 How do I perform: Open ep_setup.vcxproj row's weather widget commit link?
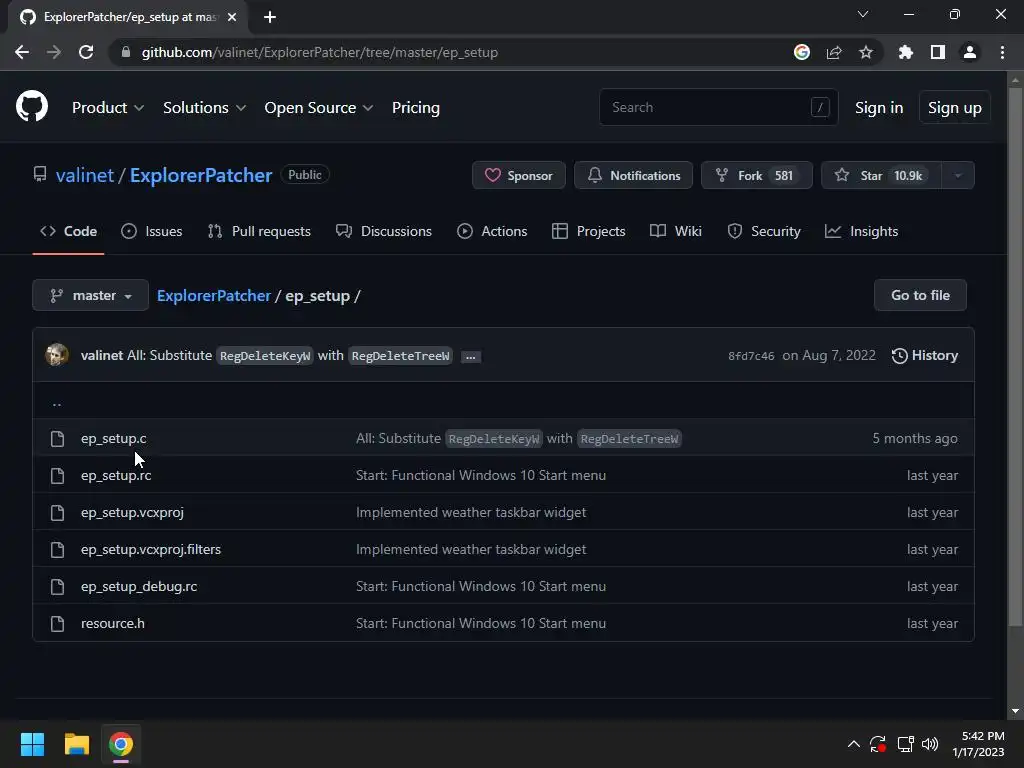471,513
